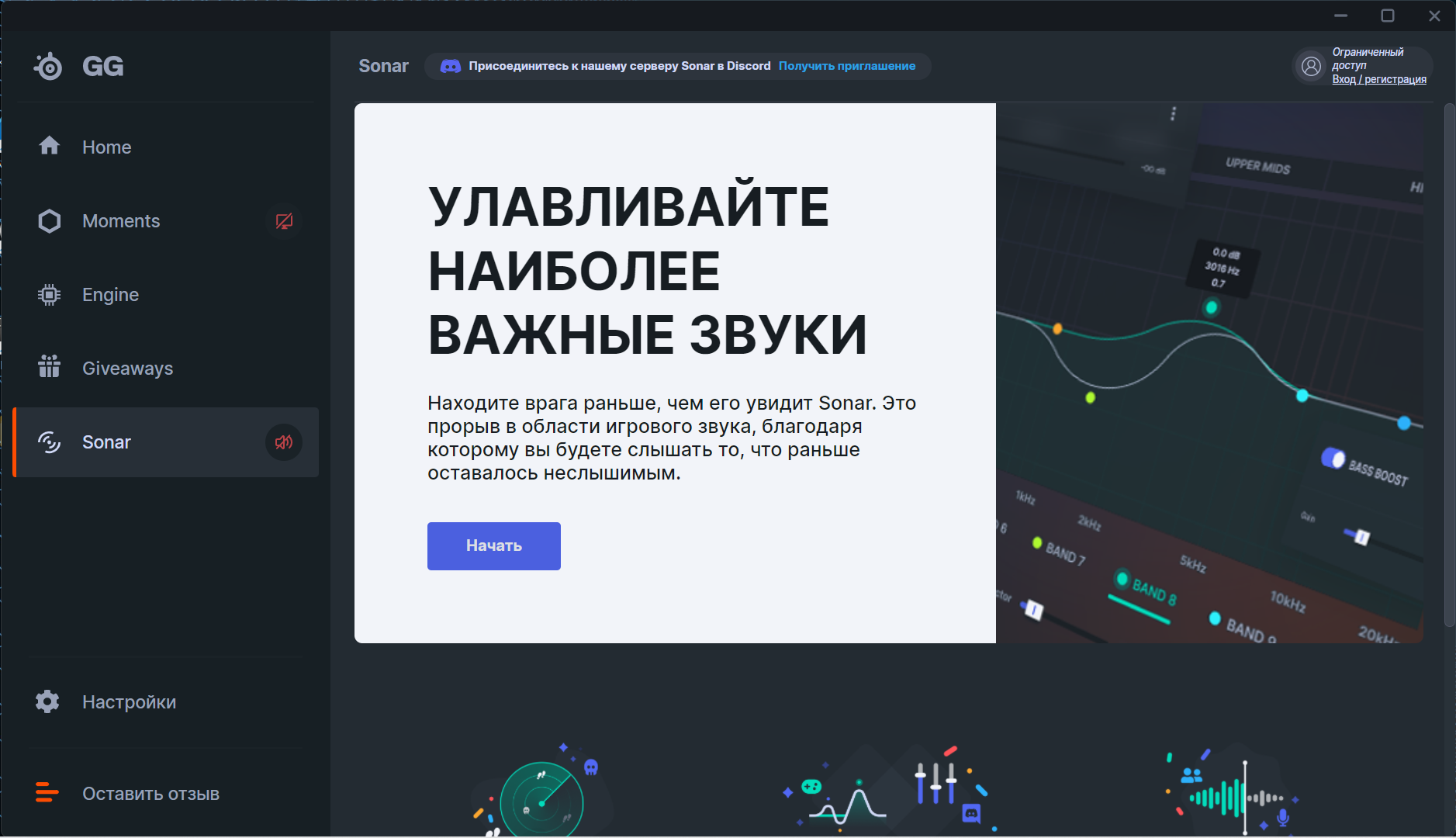Image resolution: width=1456 pixels, height=838 pixels.
Task: Select the Sonar sidebar item
Action: (166, 442)
